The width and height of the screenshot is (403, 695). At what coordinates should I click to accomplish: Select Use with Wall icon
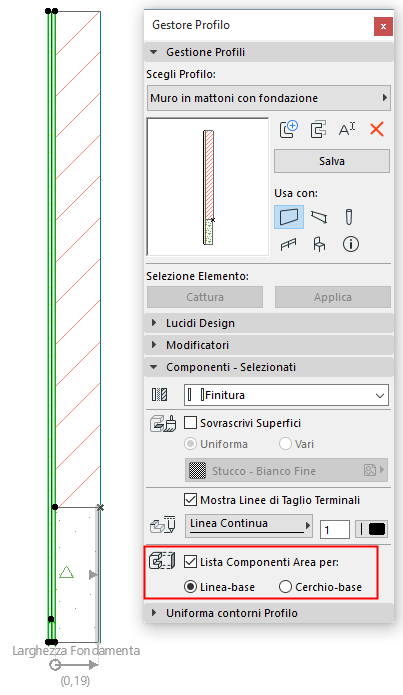[x=289, y=217]
